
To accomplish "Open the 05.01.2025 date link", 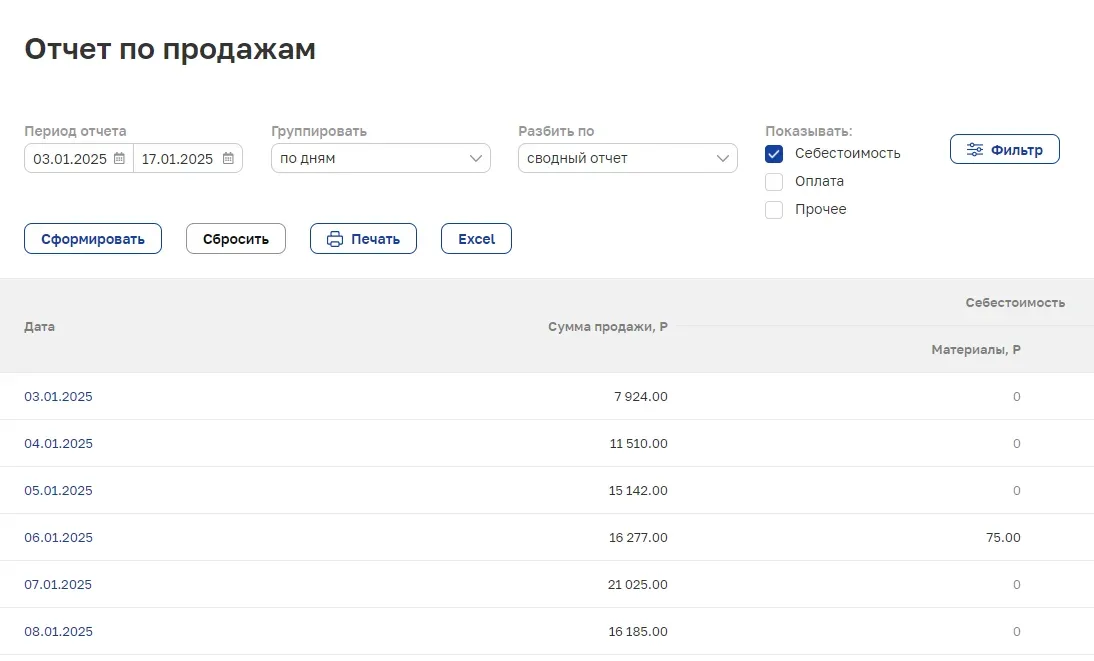I will tap(58, 490).
